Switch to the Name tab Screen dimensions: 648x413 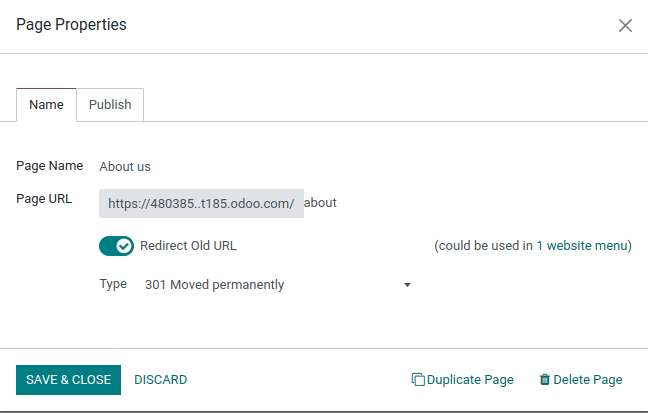tap(46, 104)
